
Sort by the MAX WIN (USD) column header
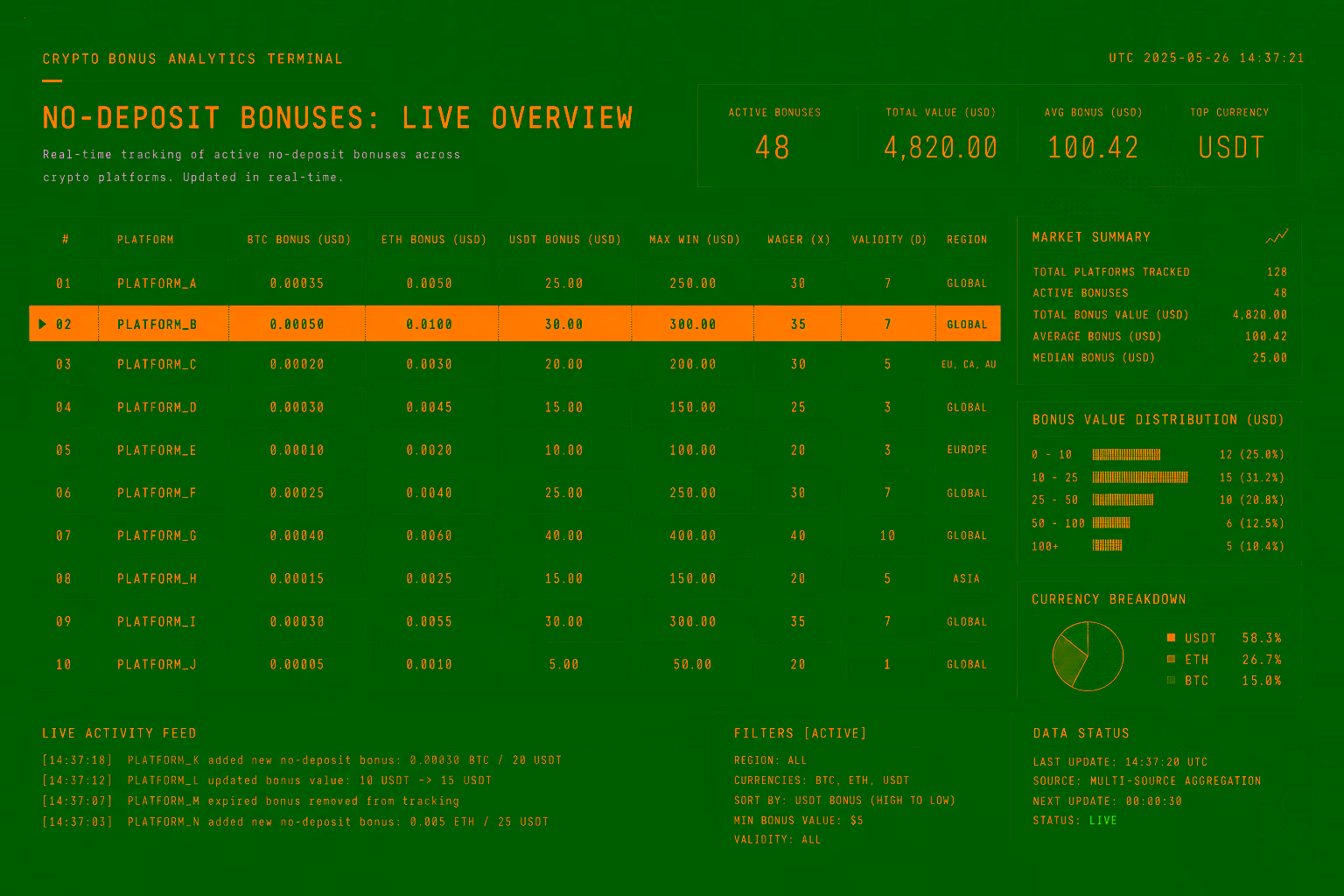pos(695,240)
